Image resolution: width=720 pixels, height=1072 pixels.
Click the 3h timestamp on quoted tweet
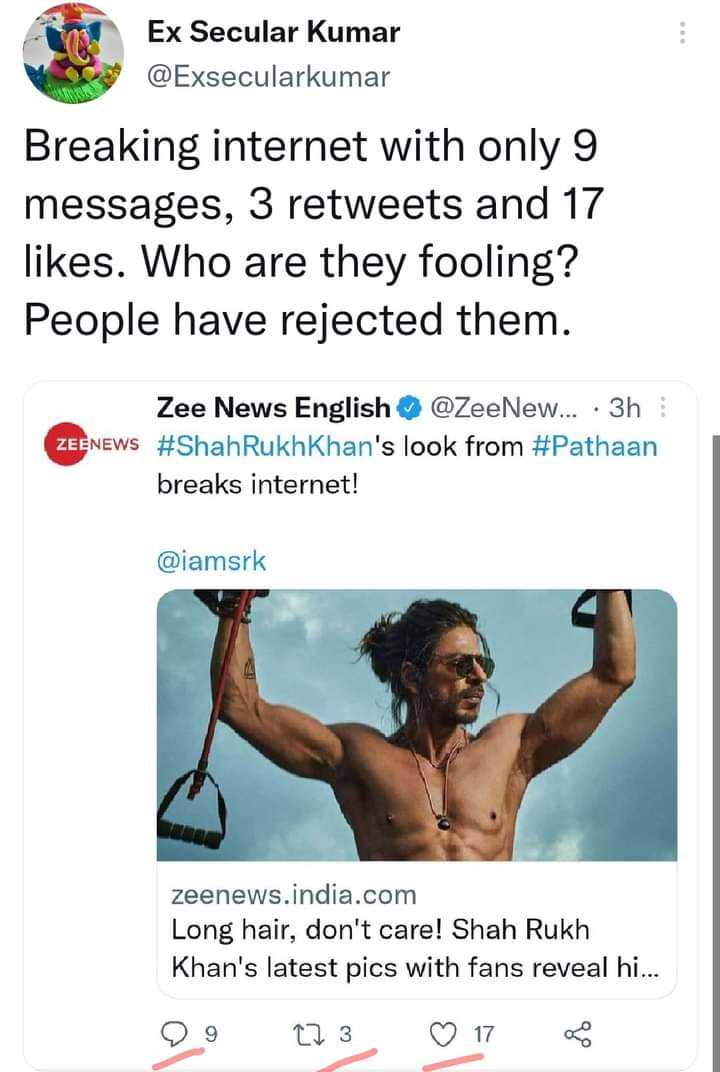[625, 408]
